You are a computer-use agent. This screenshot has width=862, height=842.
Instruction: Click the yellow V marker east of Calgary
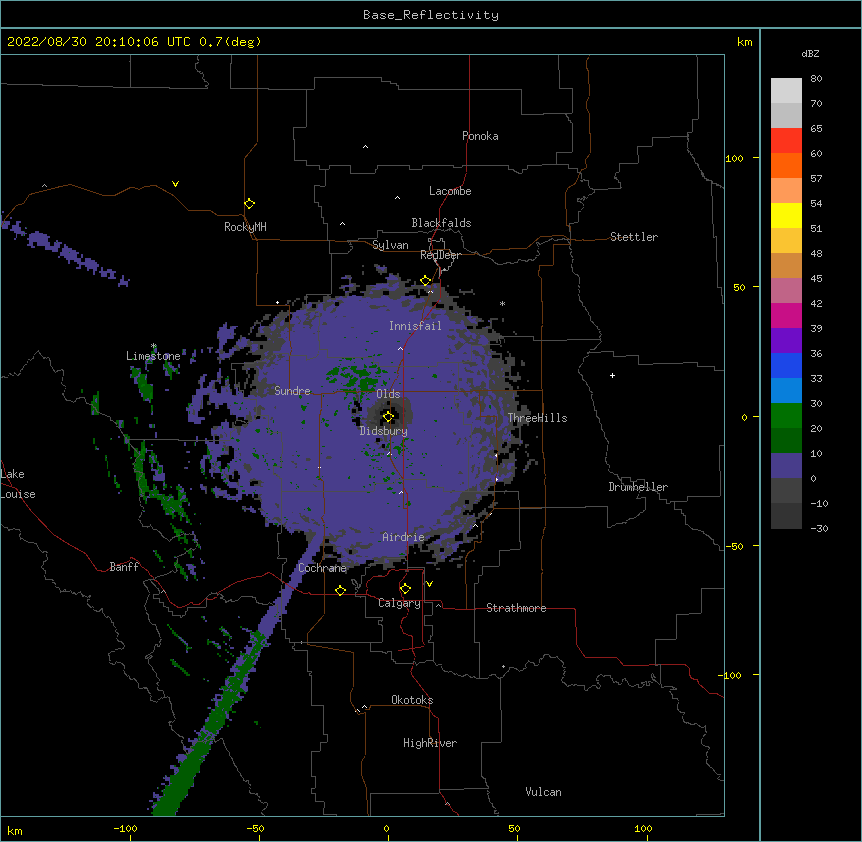(x=429, y=584)
